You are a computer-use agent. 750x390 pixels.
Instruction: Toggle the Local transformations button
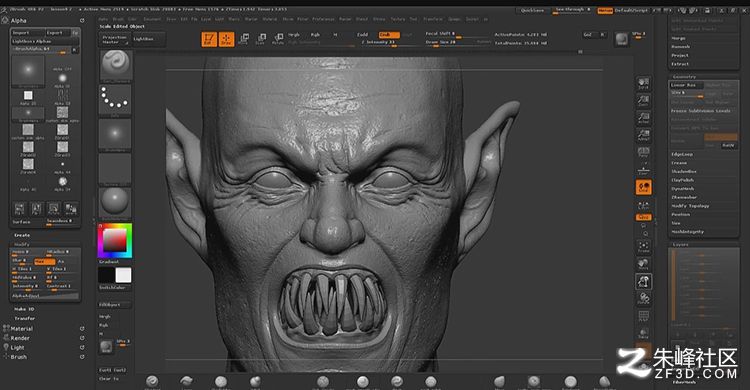point(643,187)
